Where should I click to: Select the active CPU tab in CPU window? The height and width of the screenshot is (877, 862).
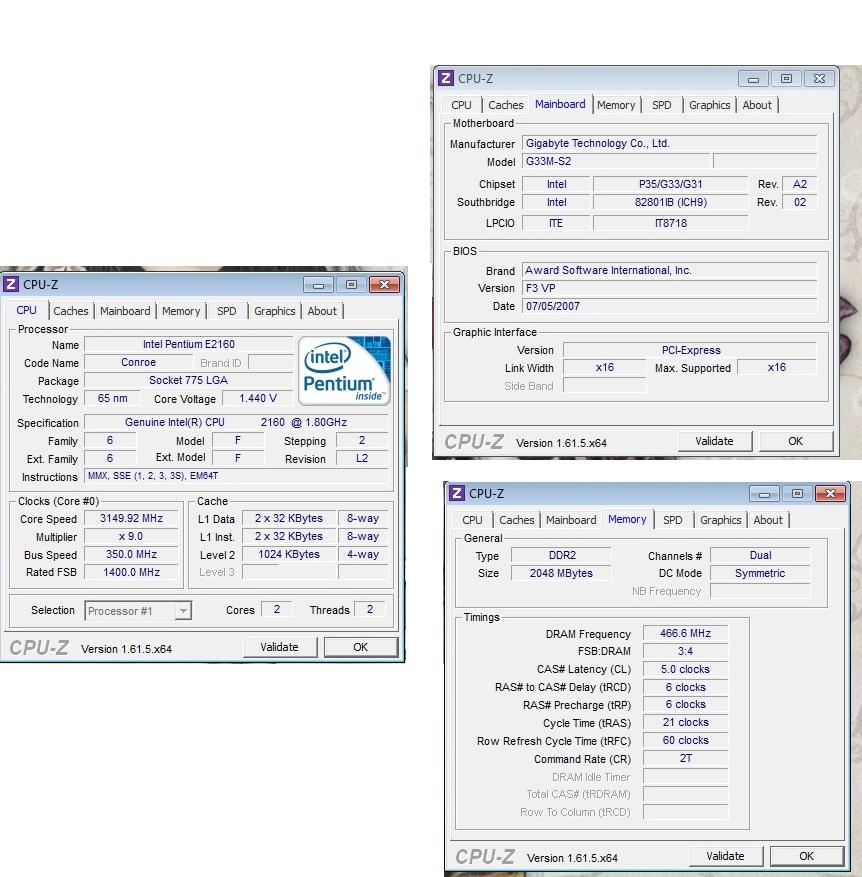tap(26, 310)
